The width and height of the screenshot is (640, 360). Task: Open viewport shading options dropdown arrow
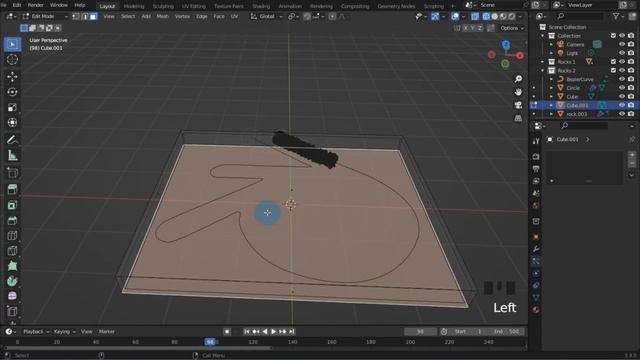pyautogui.click(x=520, y=16)
